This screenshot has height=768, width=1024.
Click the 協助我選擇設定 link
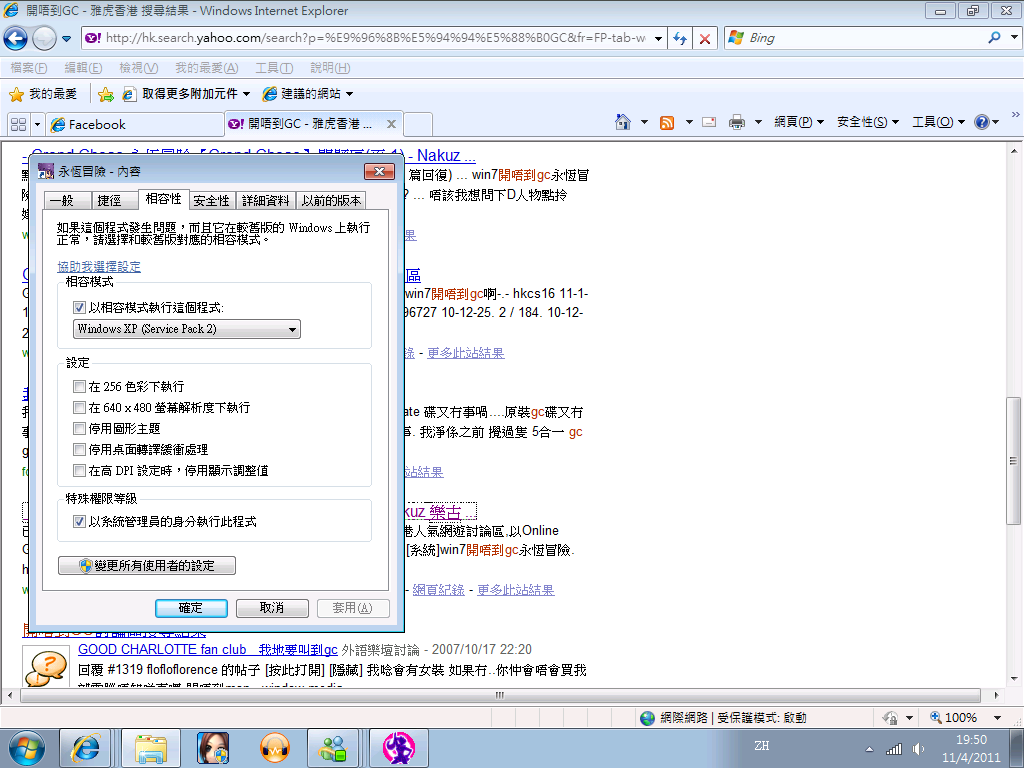click(x=99, y=267)
